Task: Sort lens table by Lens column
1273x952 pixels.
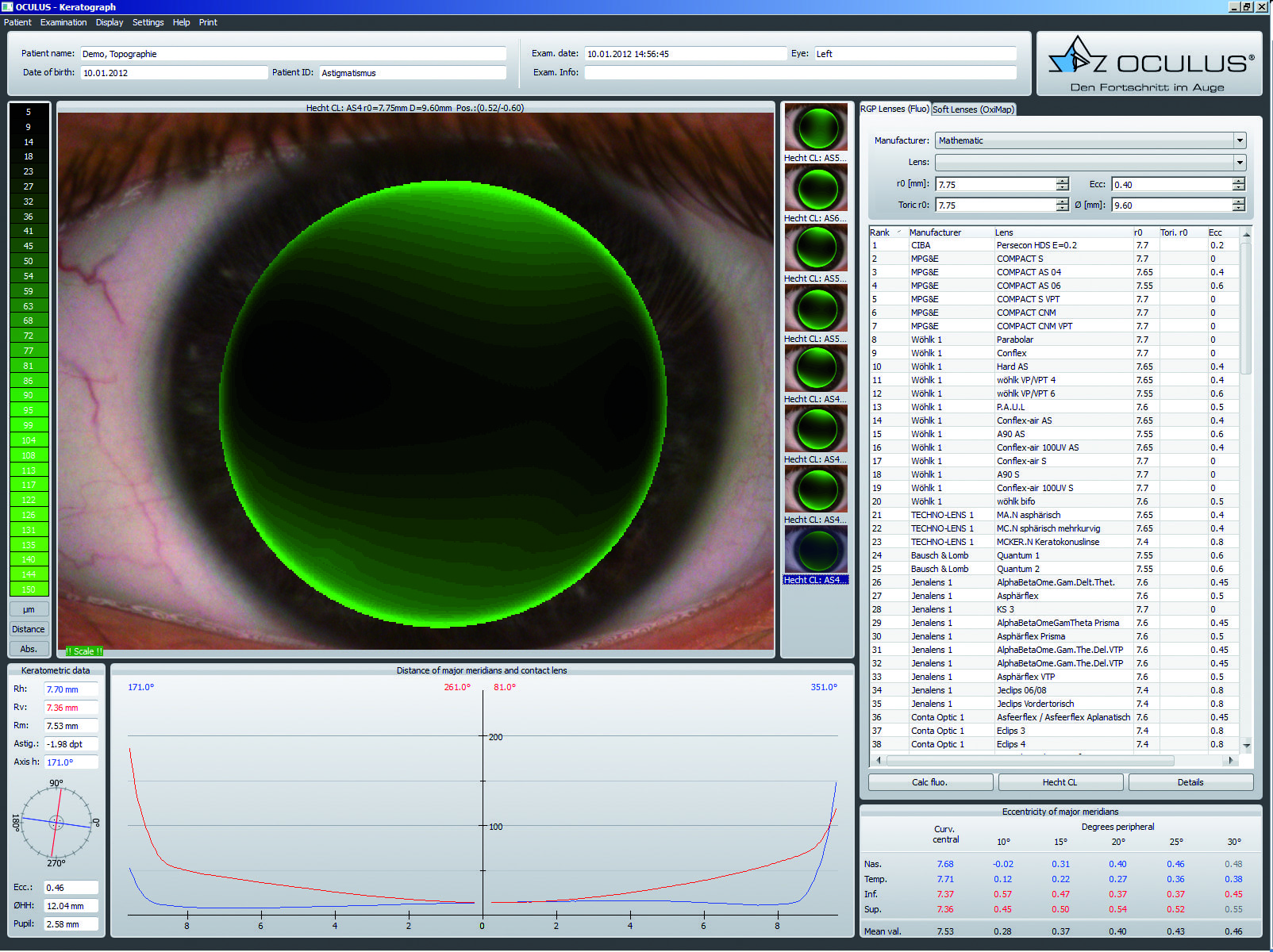Action: [1062, 232]
